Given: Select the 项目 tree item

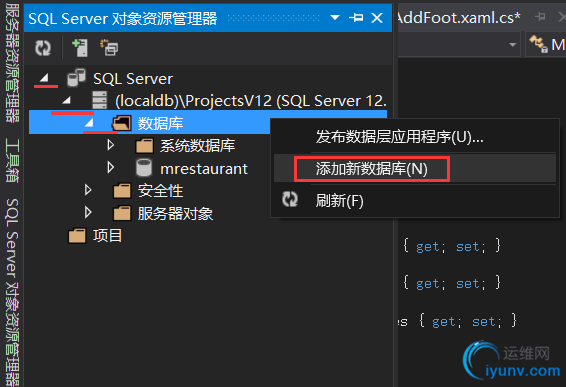Looking at the screenshot, I should coord(107,236).
